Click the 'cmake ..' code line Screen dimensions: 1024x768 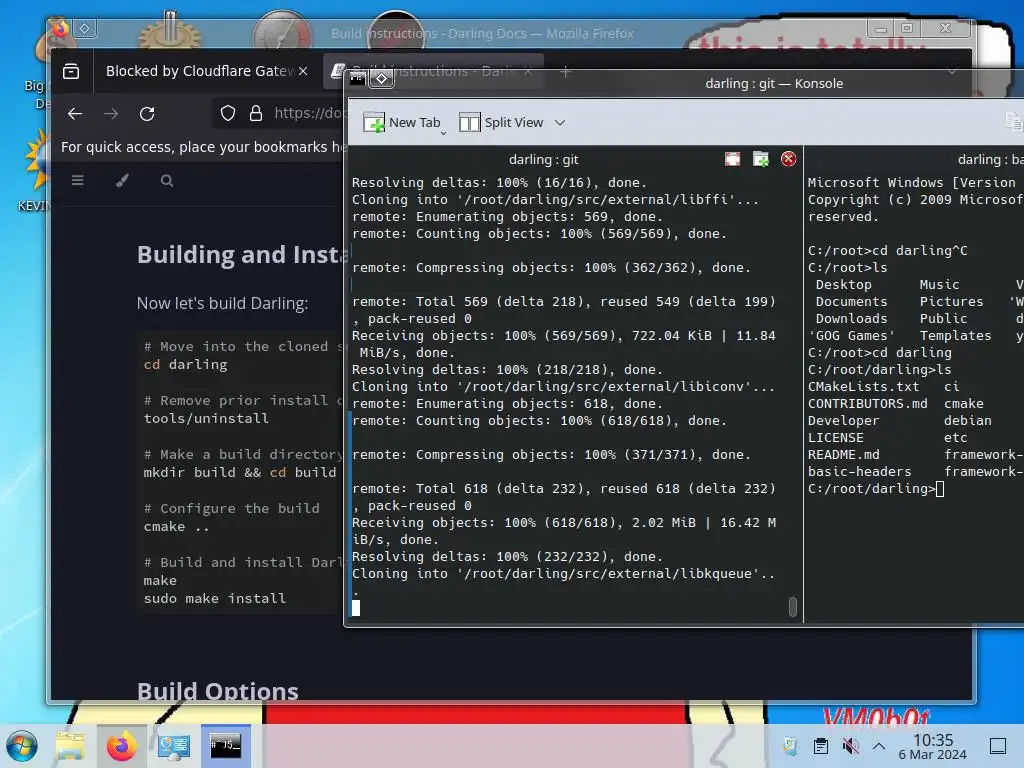point(176,526)
